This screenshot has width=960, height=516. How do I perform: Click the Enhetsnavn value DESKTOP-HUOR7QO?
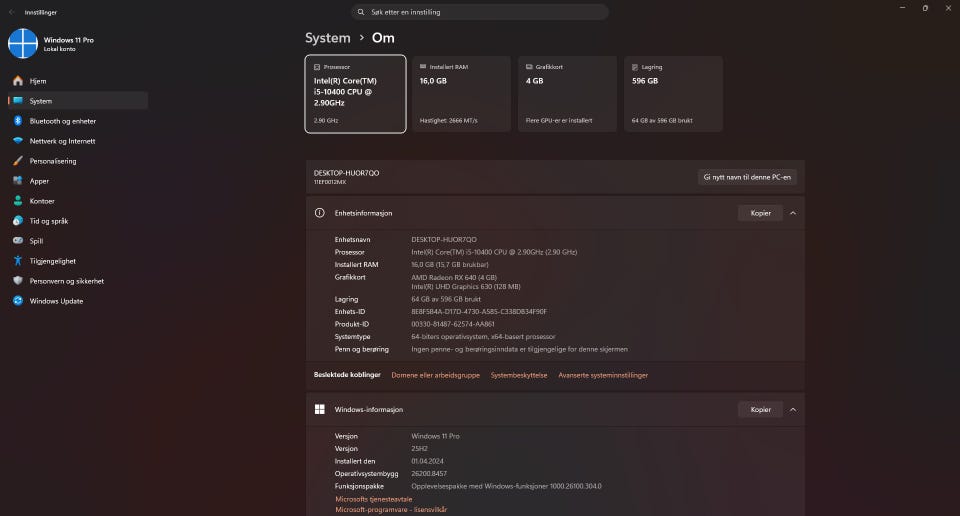point(444,239)
